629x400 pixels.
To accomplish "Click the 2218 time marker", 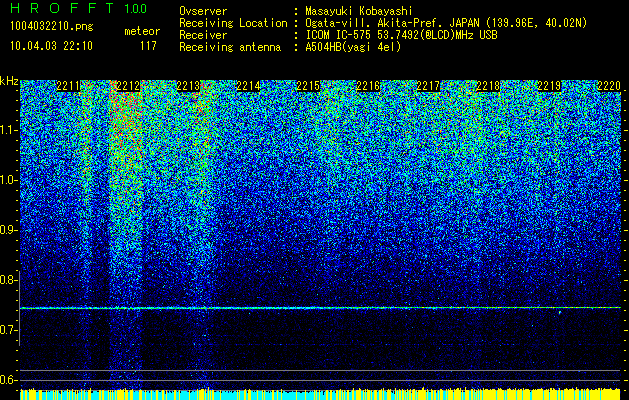I will coord(489,86).
